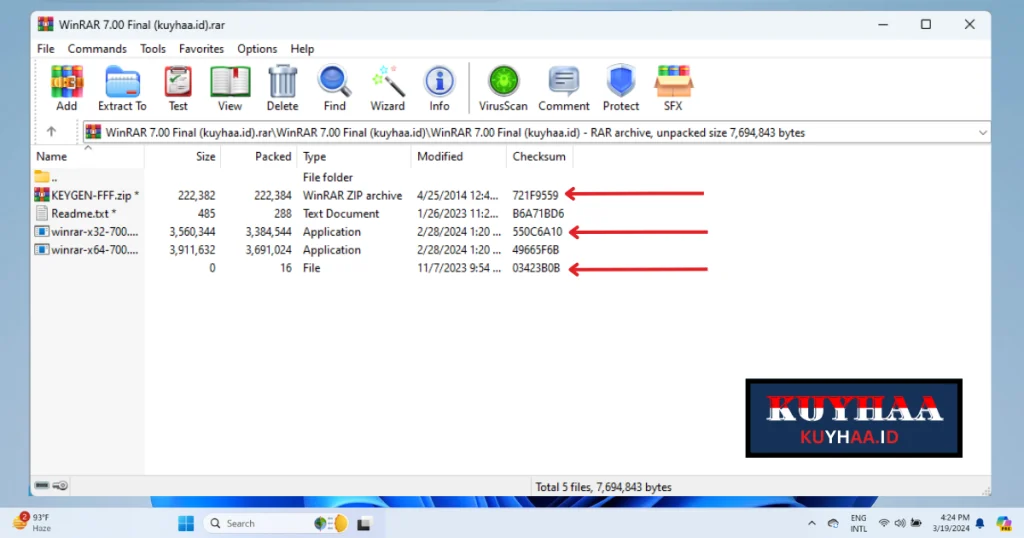The width and height of the screenshot is (1024, 538).
Task: Expand the address path dropdown
Action: coord(982,133)
